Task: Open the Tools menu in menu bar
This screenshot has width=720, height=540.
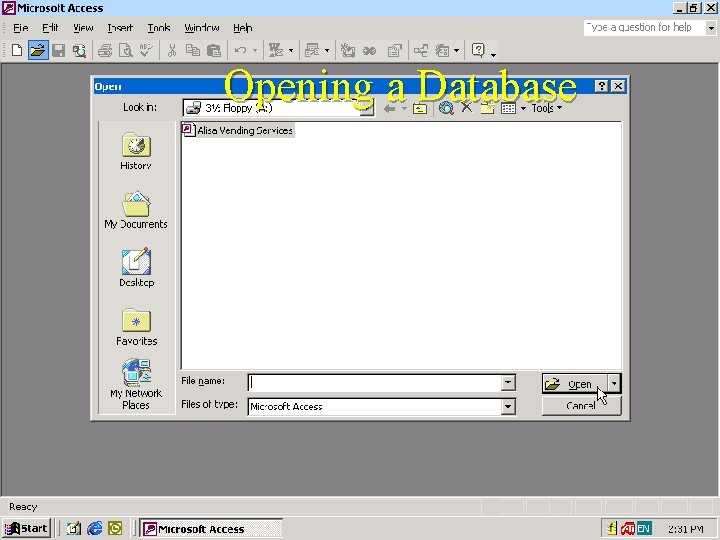Action: point(159,28)
